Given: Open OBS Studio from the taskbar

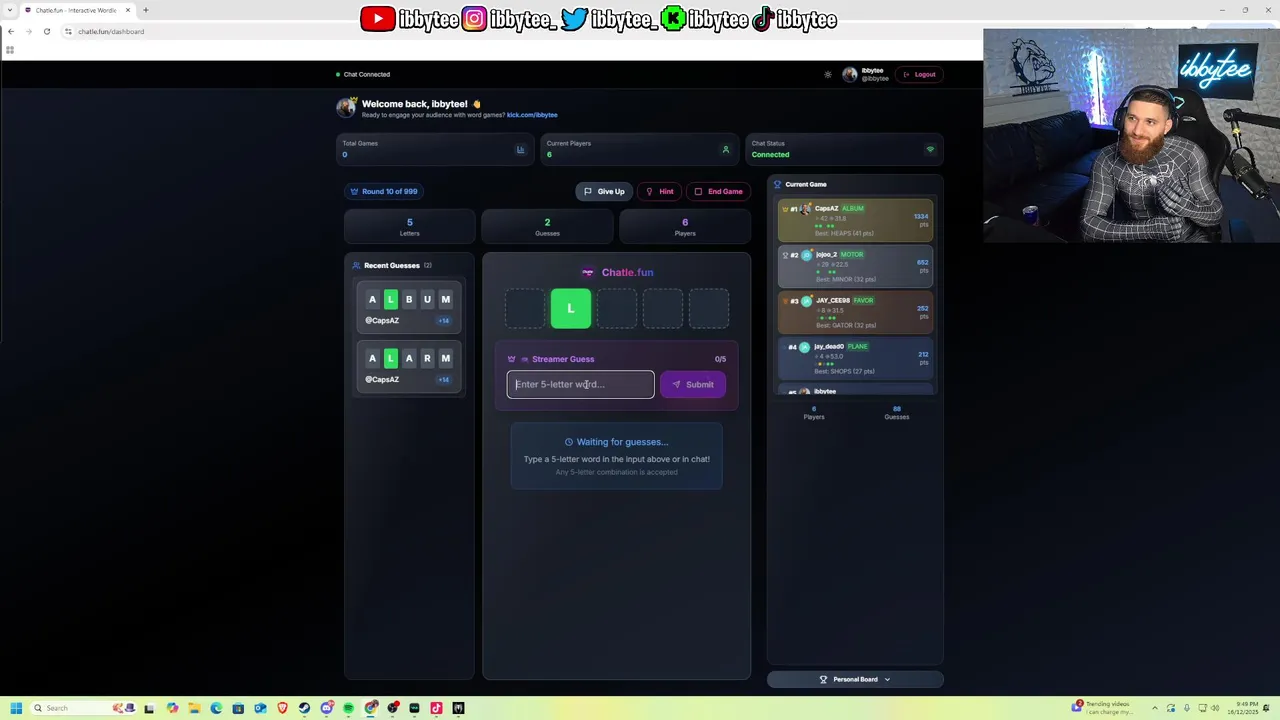Looking at the screenshot, I should (392, 708).
